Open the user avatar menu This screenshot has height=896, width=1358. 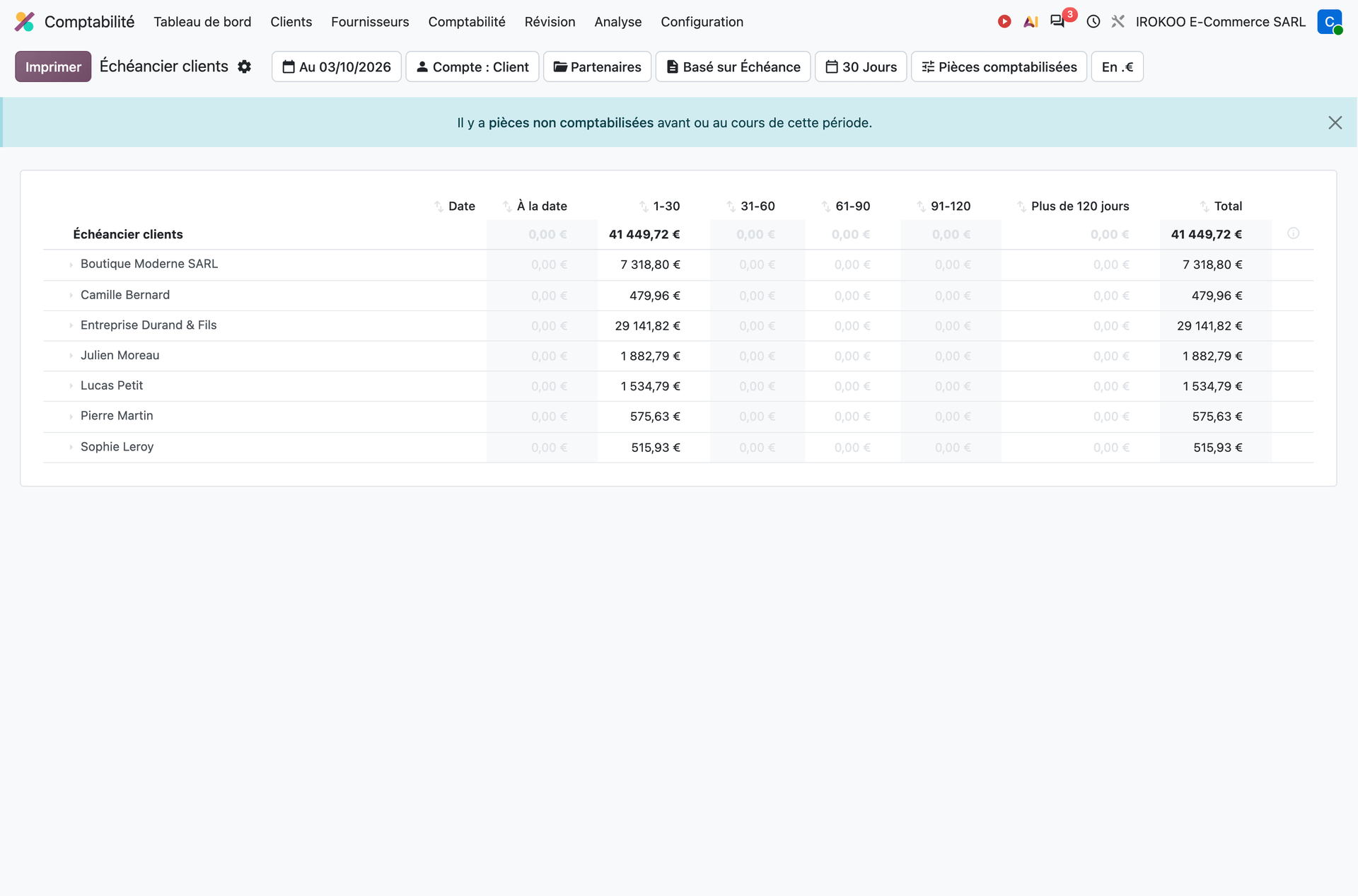click(x=1330, y=22)
